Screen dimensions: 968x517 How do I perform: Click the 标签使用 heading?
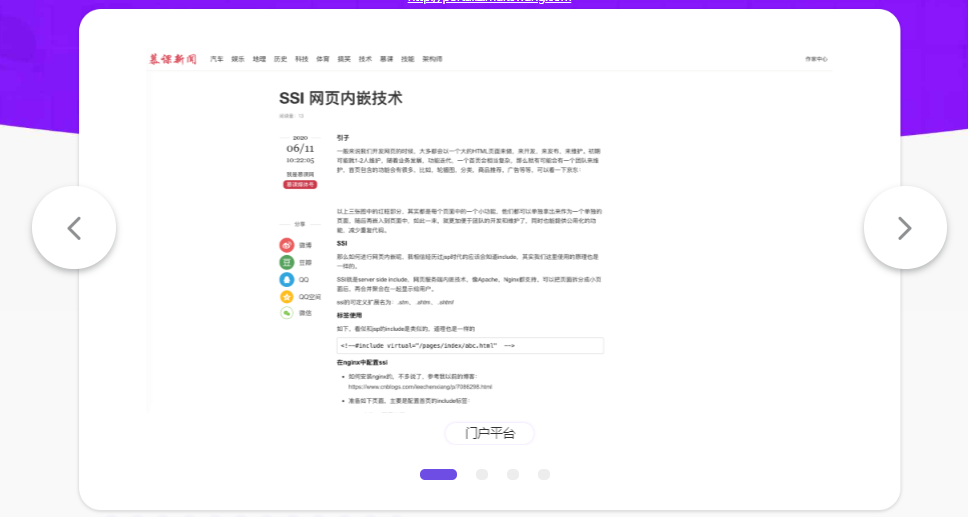pos(349,316)
